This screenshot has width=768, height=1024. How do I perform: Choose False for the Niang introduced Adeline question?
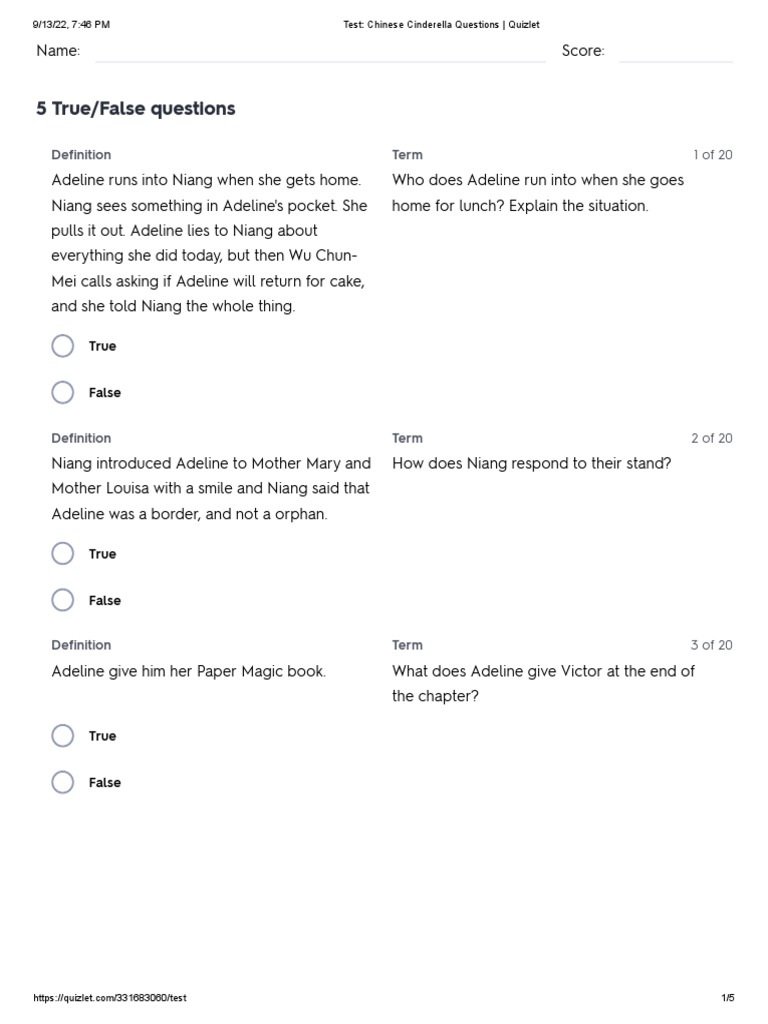[63, 601]
